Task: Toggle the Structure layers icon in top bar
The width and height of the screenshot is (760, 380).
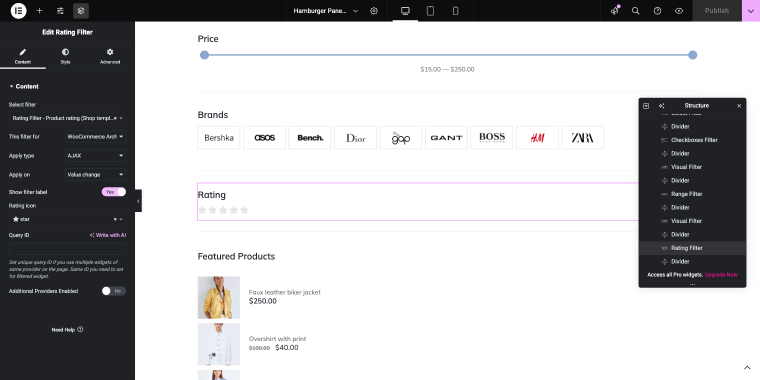Action: pyautogui.click(x=81, y=11)
